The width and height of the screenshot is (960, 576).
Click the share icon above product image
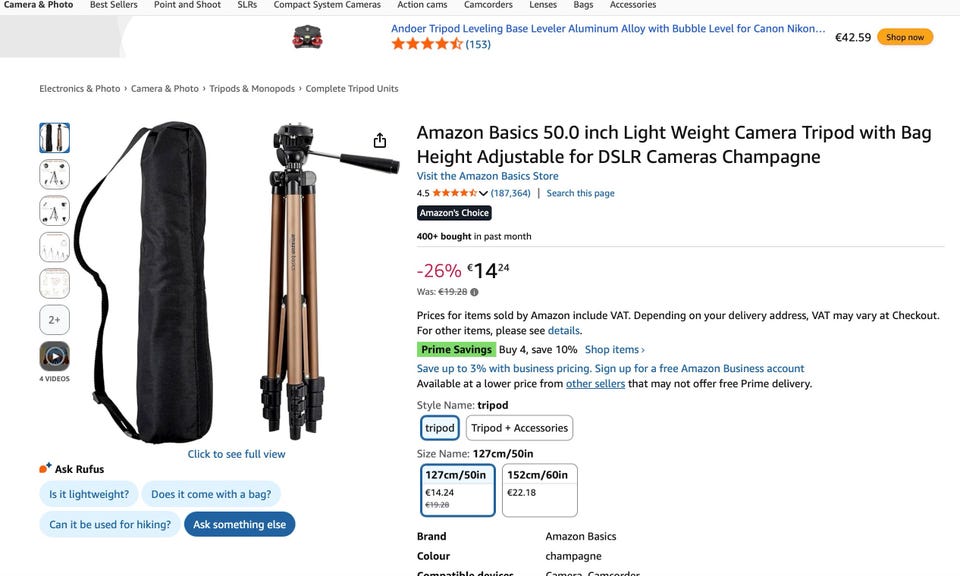pyautogui.click(x=380, y=141)
